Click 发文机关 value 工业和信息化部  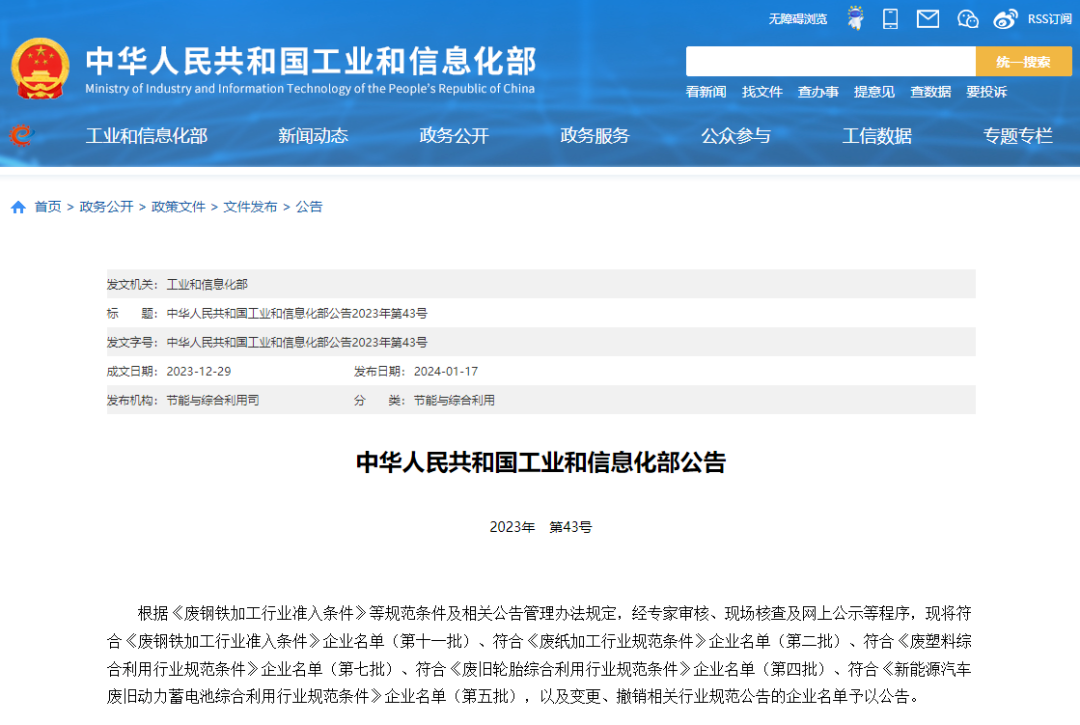click(207, 284)
